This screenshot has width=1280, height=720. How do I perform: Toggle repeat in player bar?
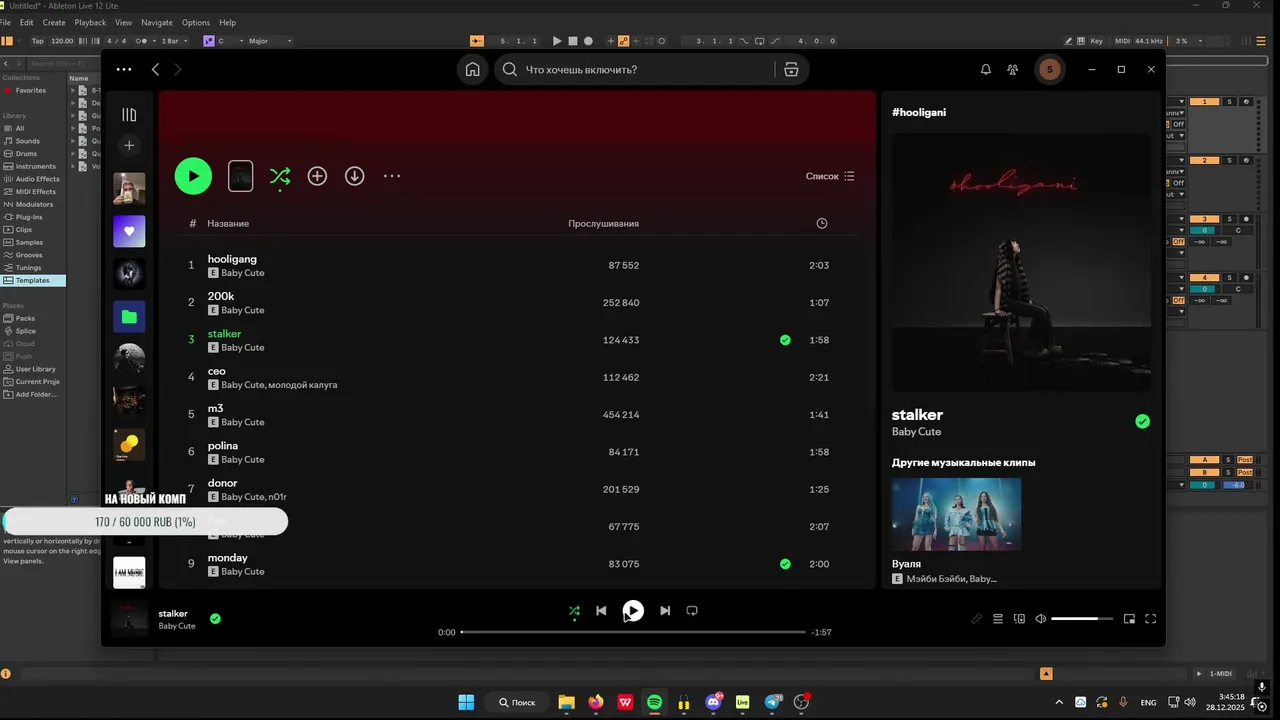pyautogui.click(x=692, y=611)
